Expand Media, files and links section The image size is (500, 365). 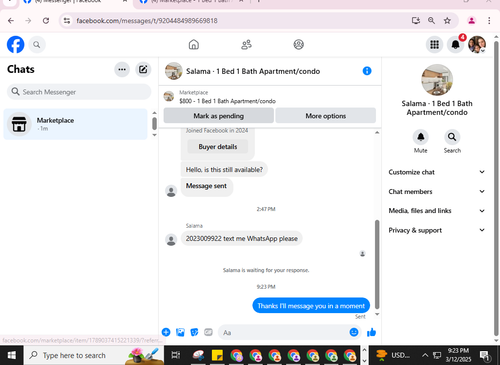point(436,211)
